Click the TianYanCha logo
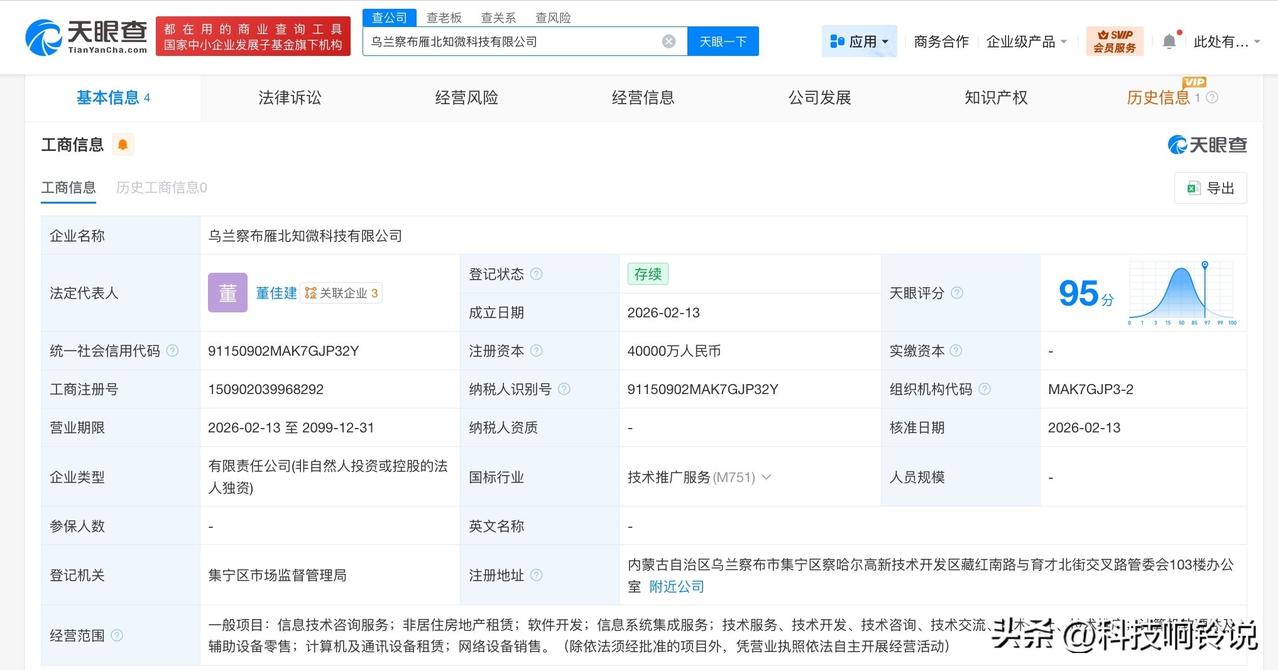Image resolution: width=1278 pixels, height=670 pixels. (x=87, y=37)
